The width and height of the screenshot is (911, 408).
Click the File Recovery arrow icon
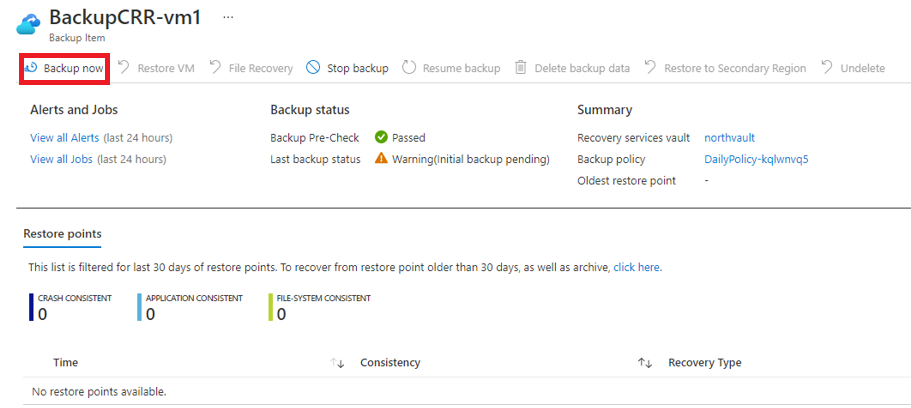(x=215, y=67)
